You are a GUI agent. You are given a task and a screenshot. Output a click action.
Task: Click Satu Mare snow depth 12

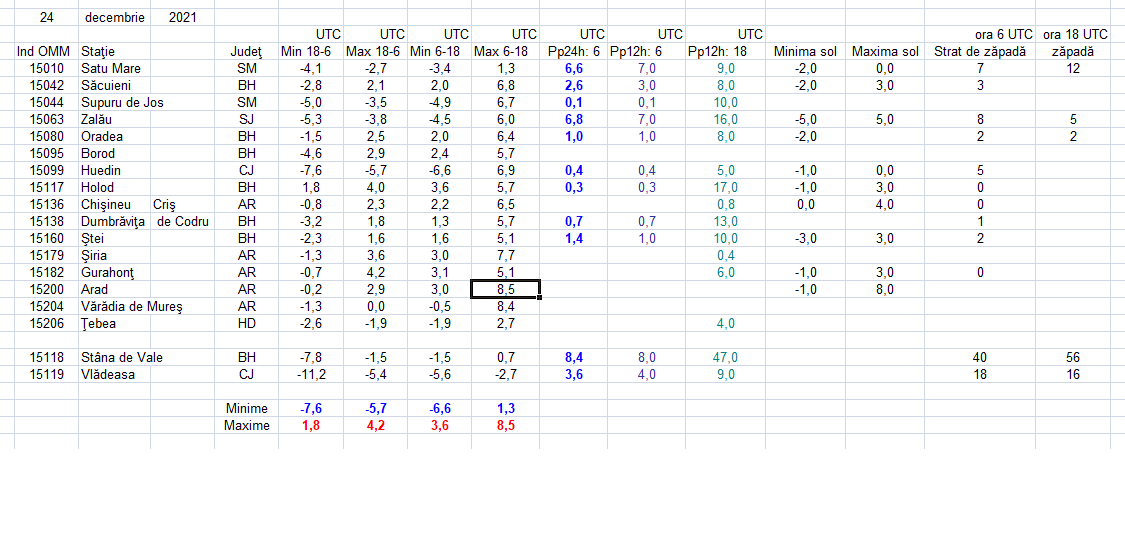pos(1073,68)
